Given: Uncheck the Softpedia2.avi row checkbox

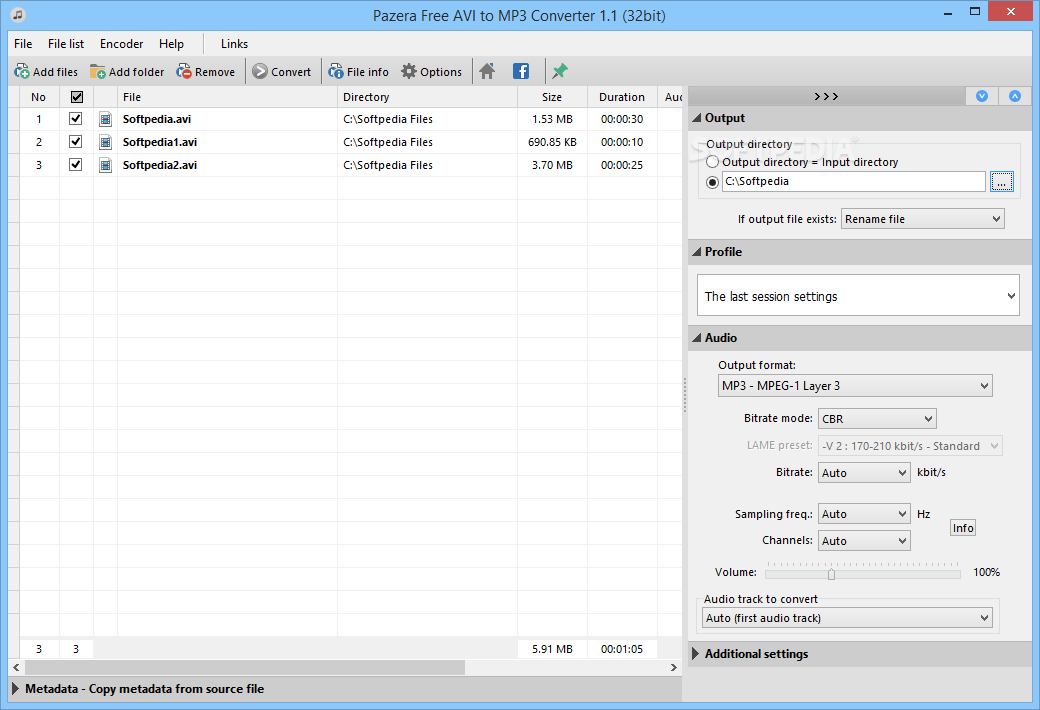Looking at the screenshot, I should coord(76,165).
